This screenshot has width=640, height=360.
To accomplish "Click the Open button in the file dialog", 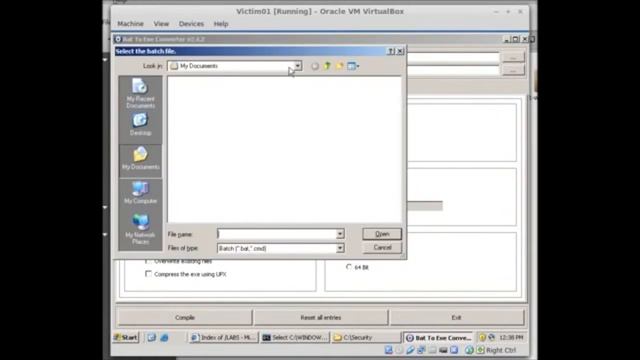I will click(382, 234).
